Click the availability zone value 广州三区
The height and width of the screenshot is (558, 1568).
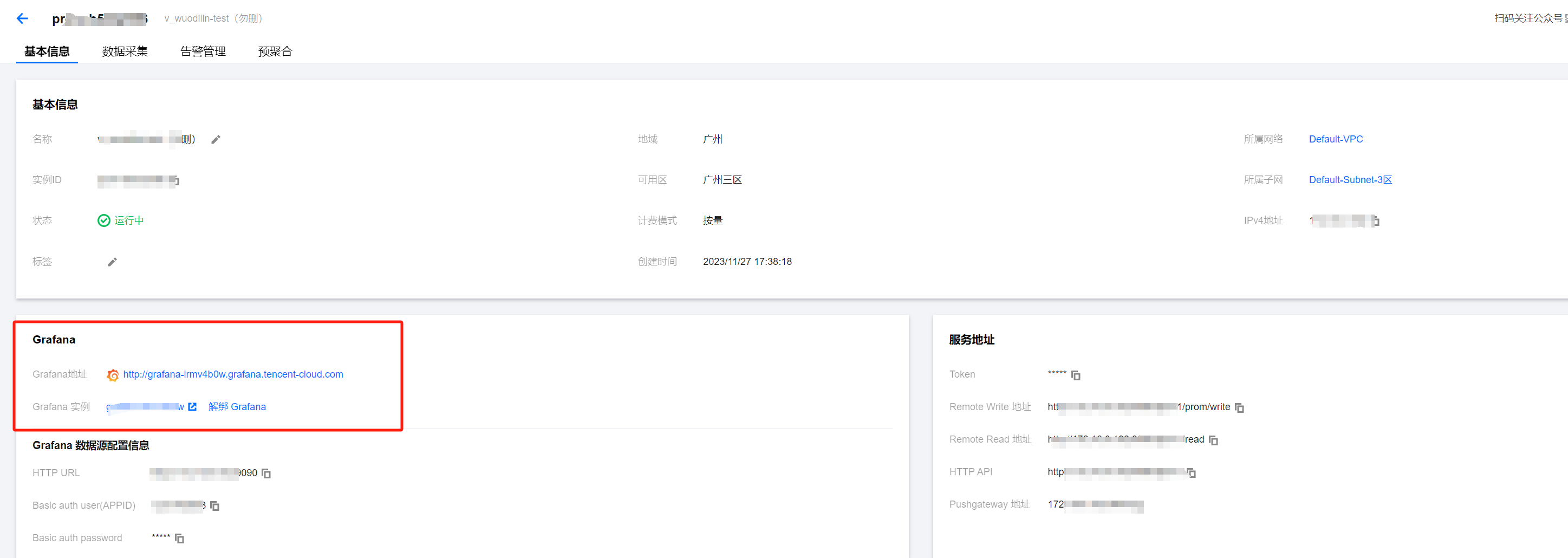[x=722, y=179]
